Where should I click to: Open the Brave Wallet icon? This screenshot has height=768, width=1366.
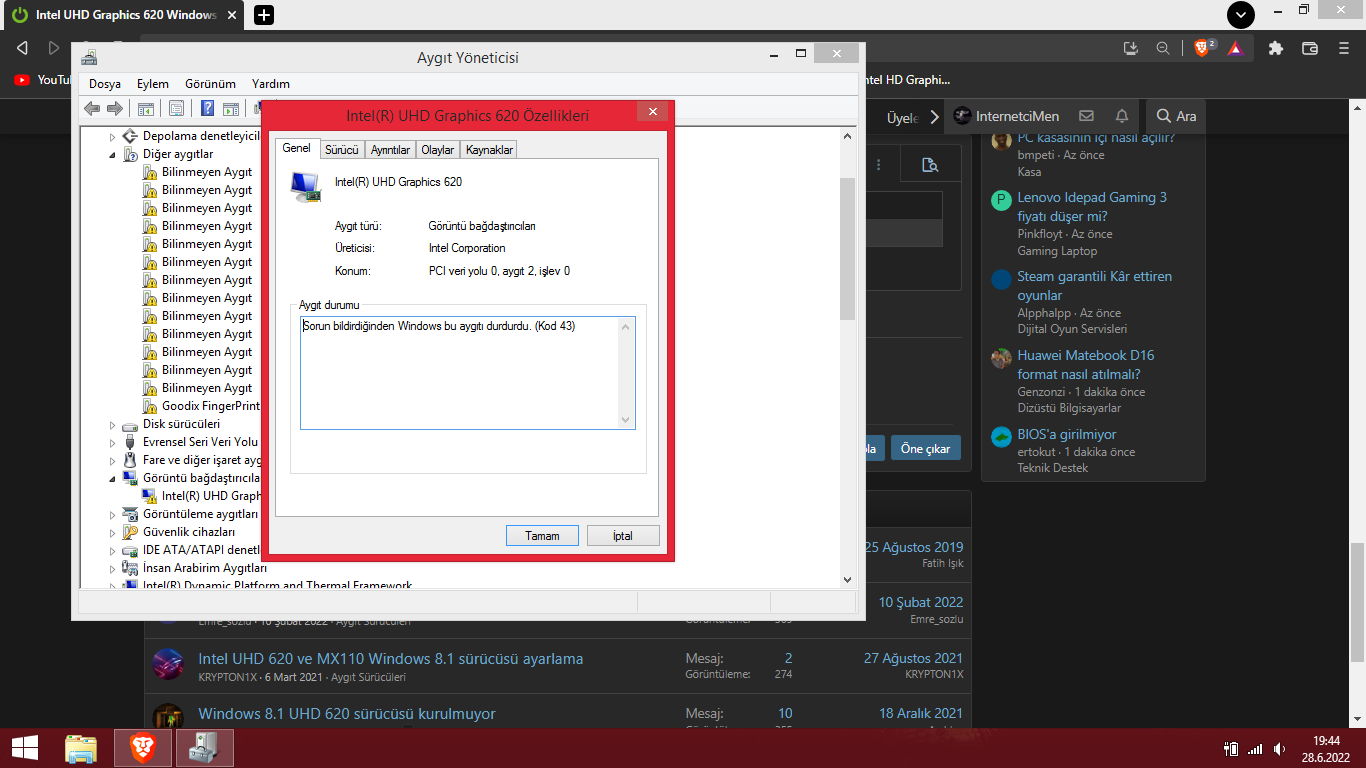(1310, 47)
